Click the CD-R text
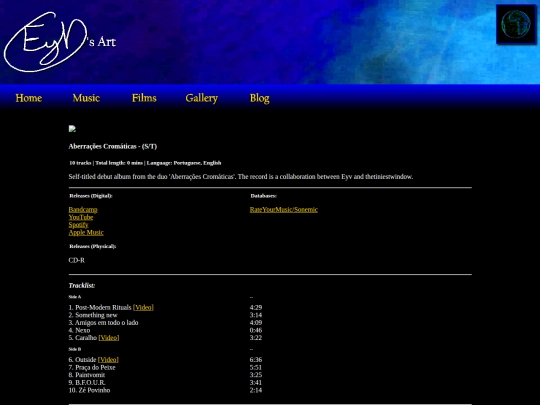 (x=76, y=260)
